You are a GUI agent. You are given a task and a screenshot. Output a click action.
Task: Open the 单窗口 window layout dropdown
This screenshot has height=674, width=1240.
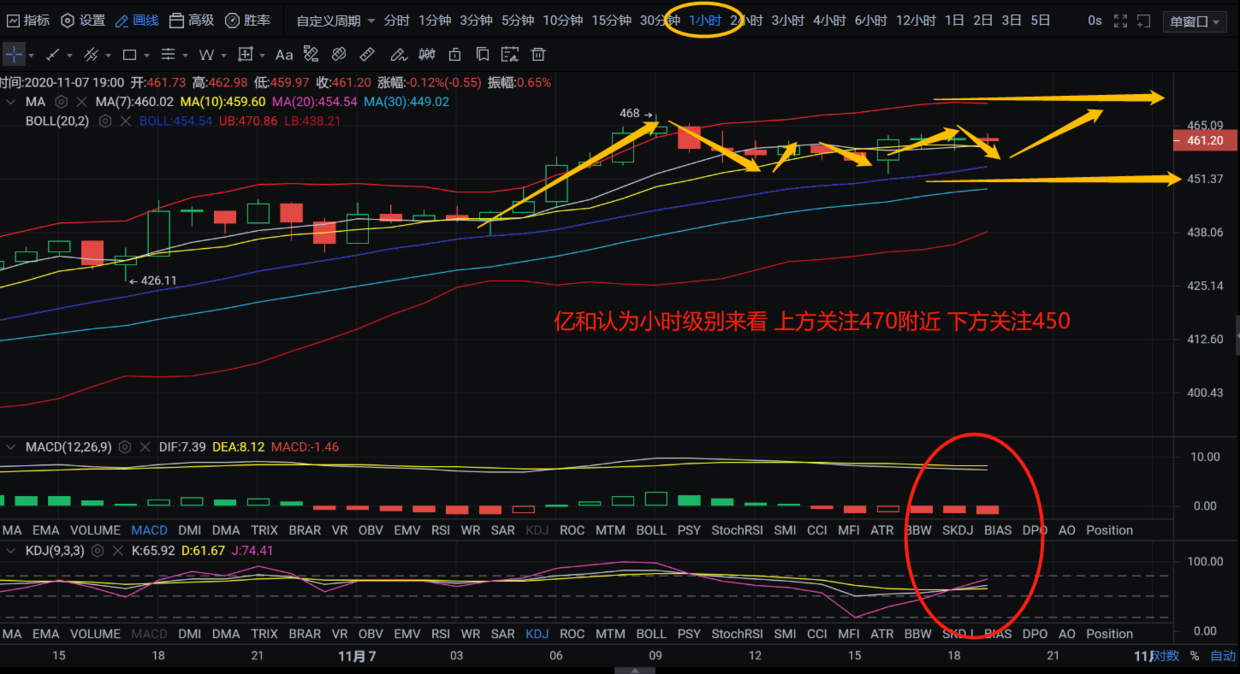pyautogui.click(x=1194, y=21)
